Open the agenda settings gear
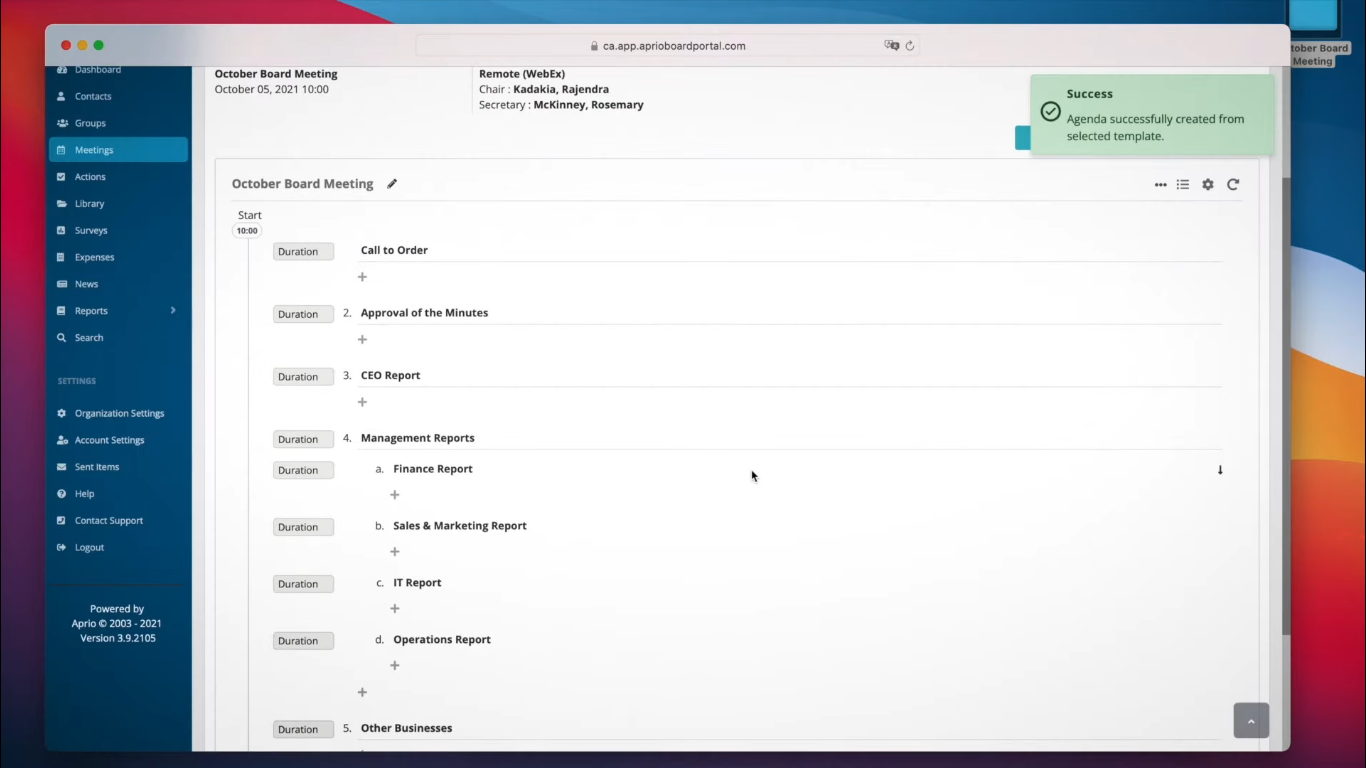 (1207, 184)
